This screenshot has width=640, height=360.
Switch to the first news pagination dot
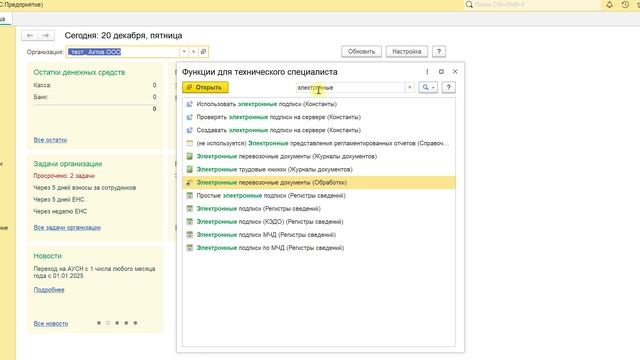coord(99,323)
